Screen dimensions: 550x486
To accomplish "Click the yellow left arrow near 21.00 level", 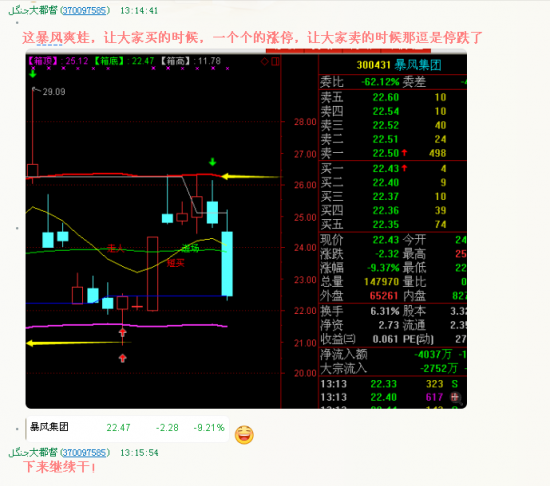I will (x=79, y=343).
